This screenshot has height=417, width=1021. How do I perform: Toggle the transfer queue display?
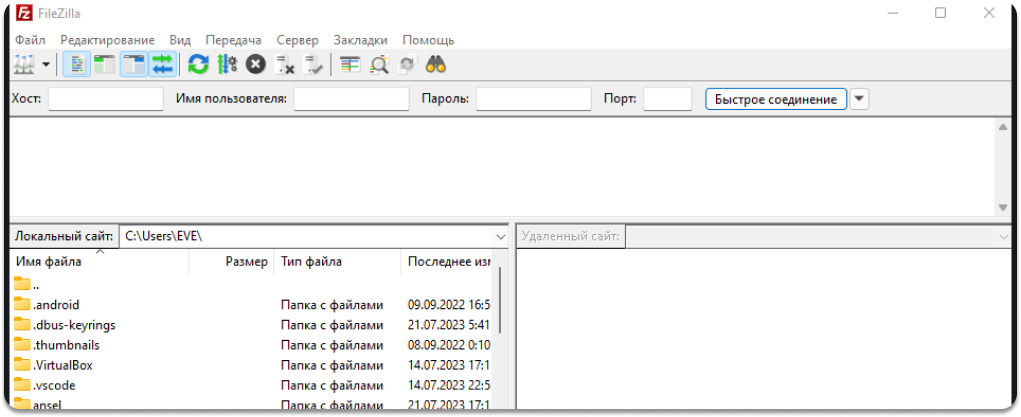point(163,65)
